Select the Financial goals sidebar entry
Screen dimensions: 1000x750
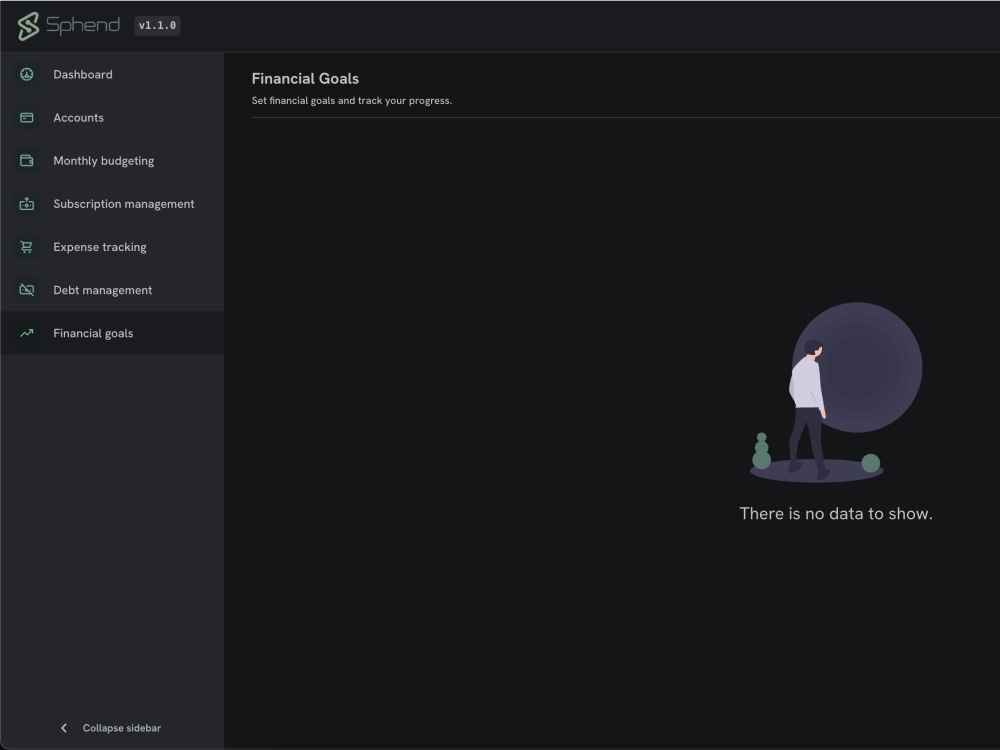click(x=112, y=334)
